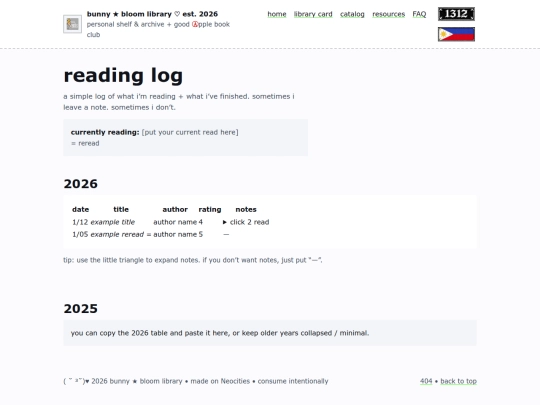The height and width of the screenshot is (405, 540).
Task: Click the footer 'made on Neocities' text
Action: click(x=220, y=381)
